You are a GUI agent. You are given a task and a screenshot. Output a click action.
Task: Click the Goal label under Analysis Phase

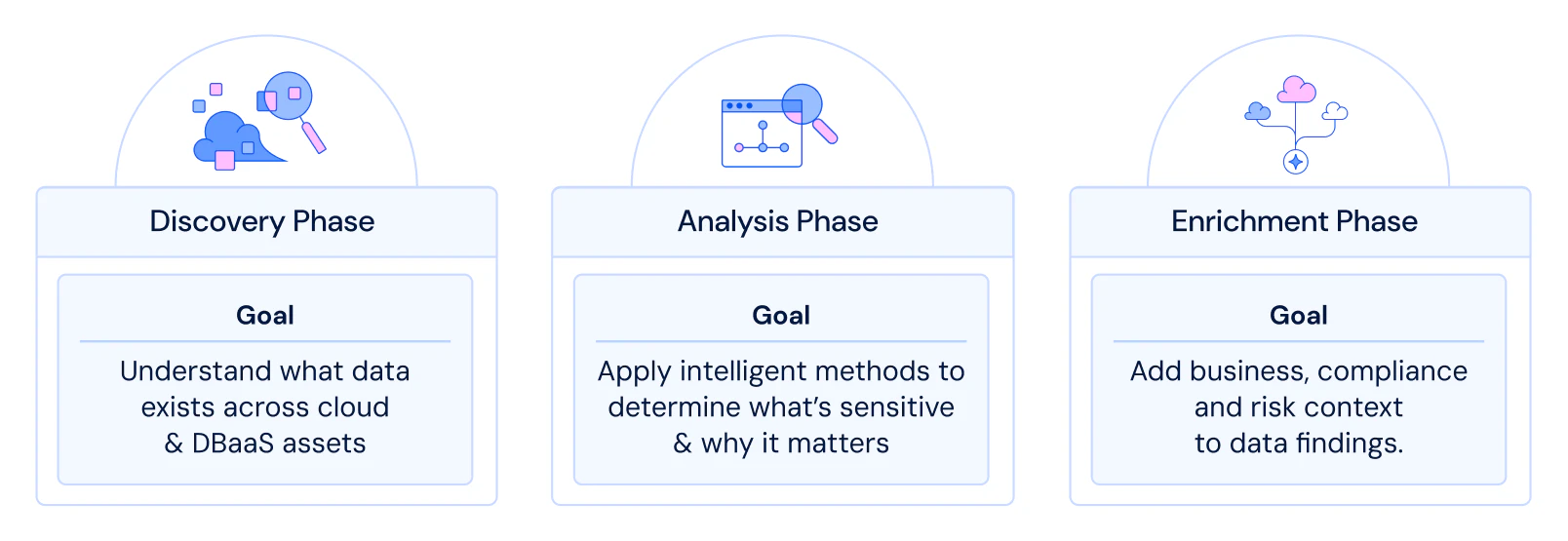pyautogui.click(x=781, y=315)
